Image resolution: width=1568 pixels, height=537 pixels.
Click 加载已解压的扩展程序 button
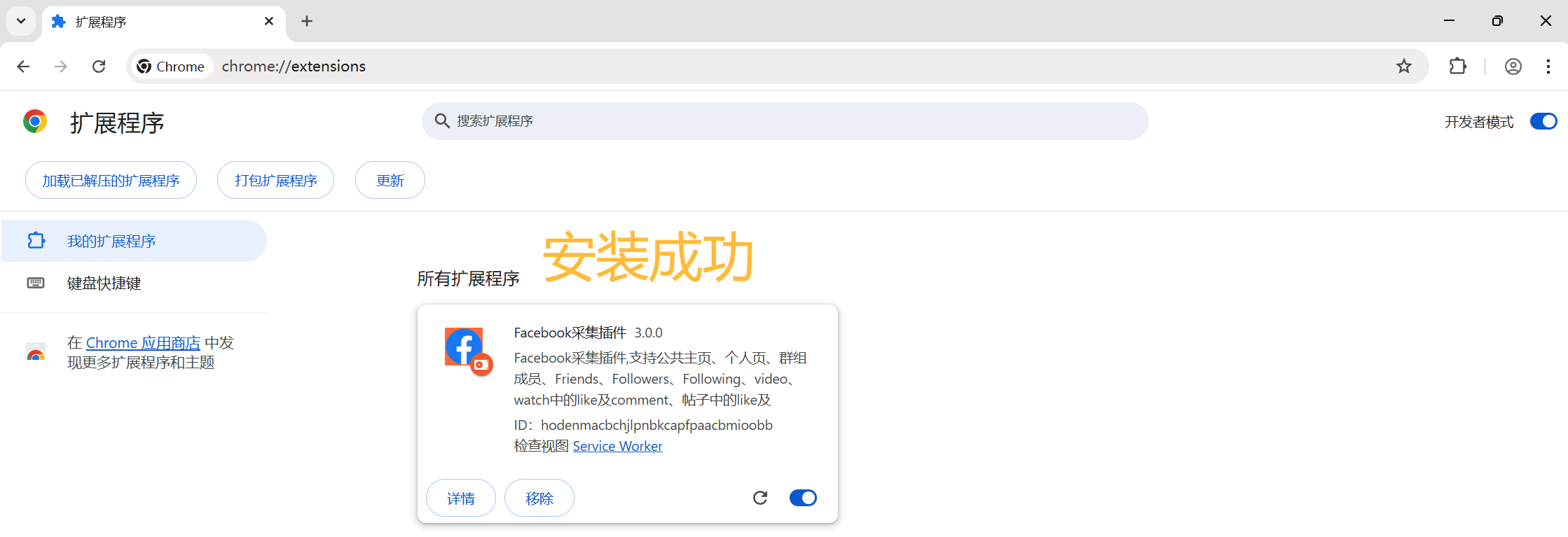111,181
